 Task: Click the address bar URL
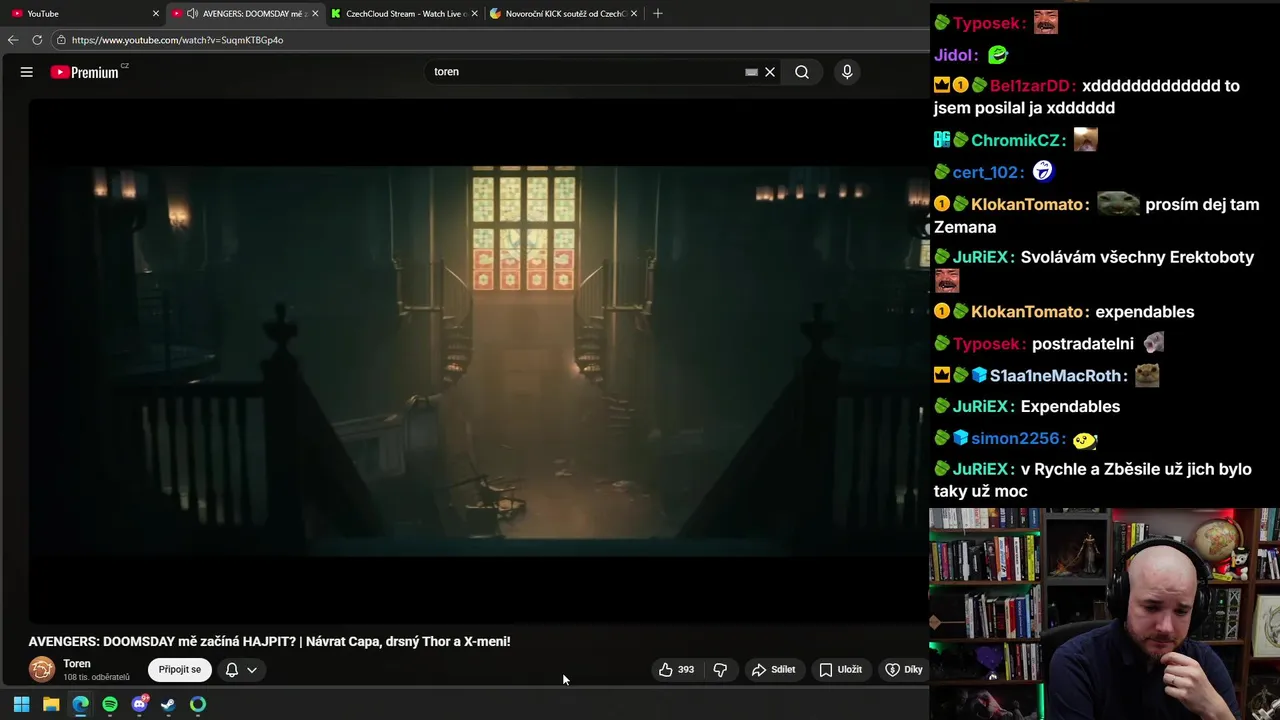pyautogui.click(x=177, y=40)
